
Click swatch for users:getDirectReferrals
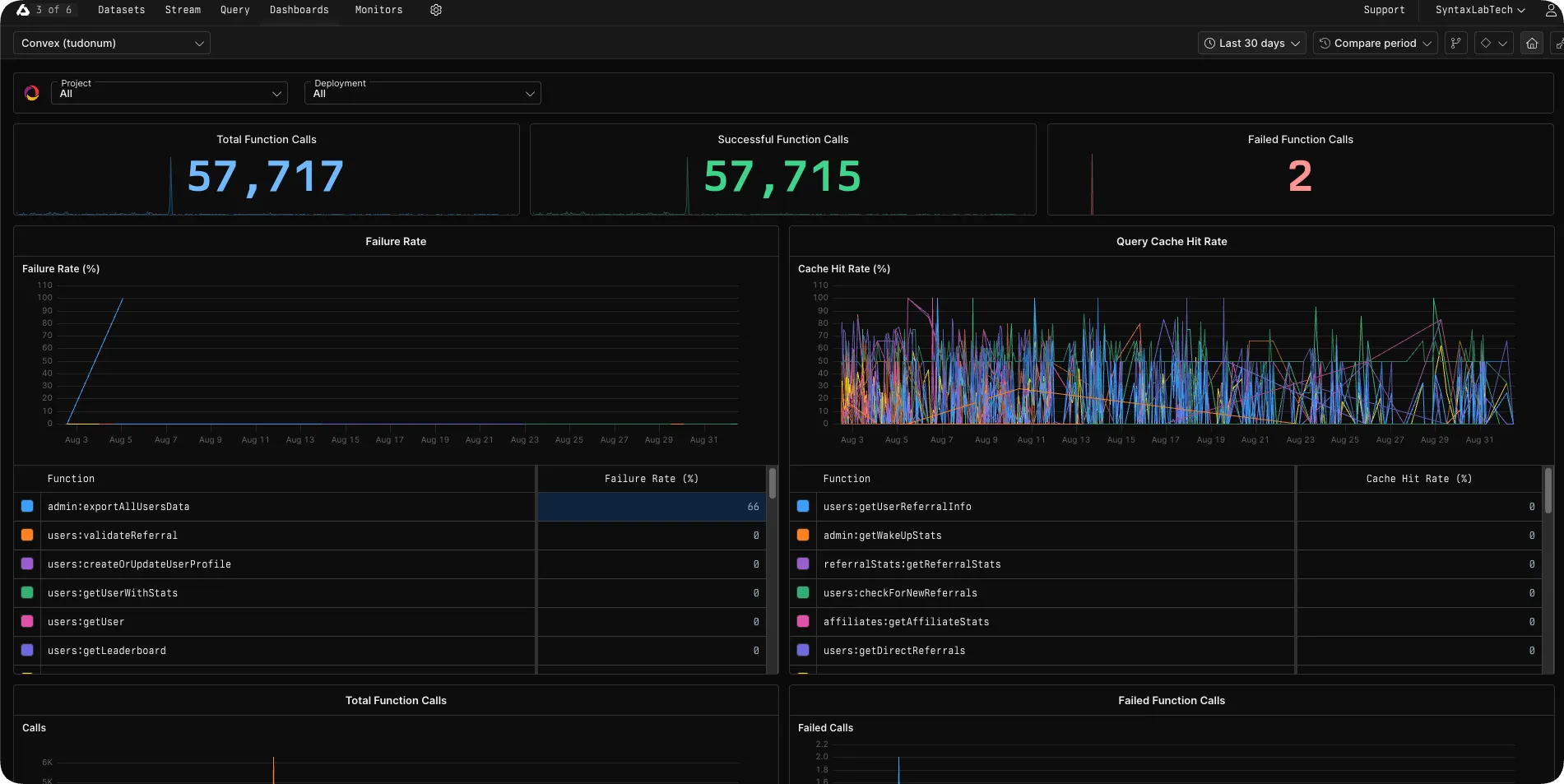(803, 651)
